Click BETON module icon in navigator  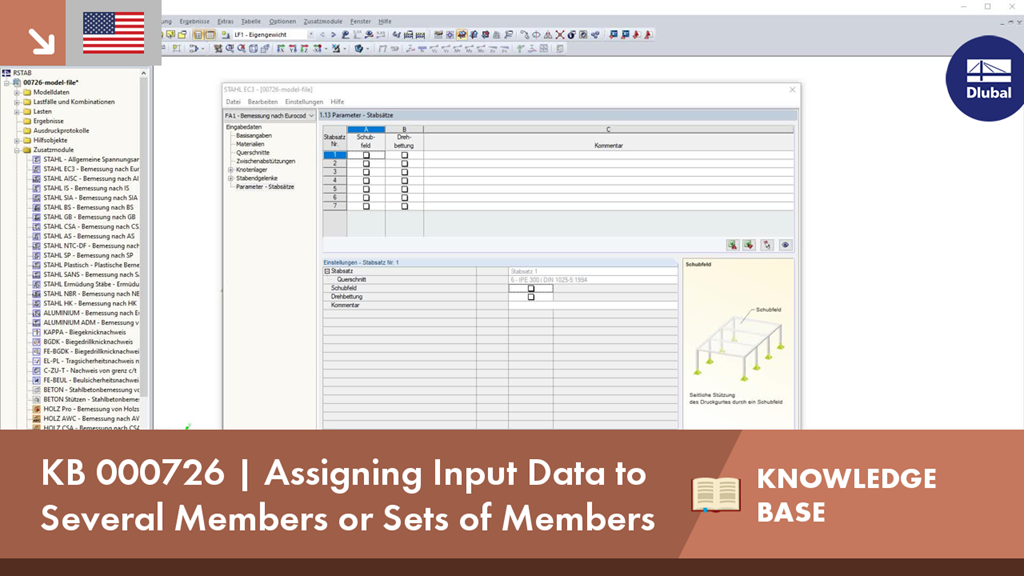click(37, 390)
